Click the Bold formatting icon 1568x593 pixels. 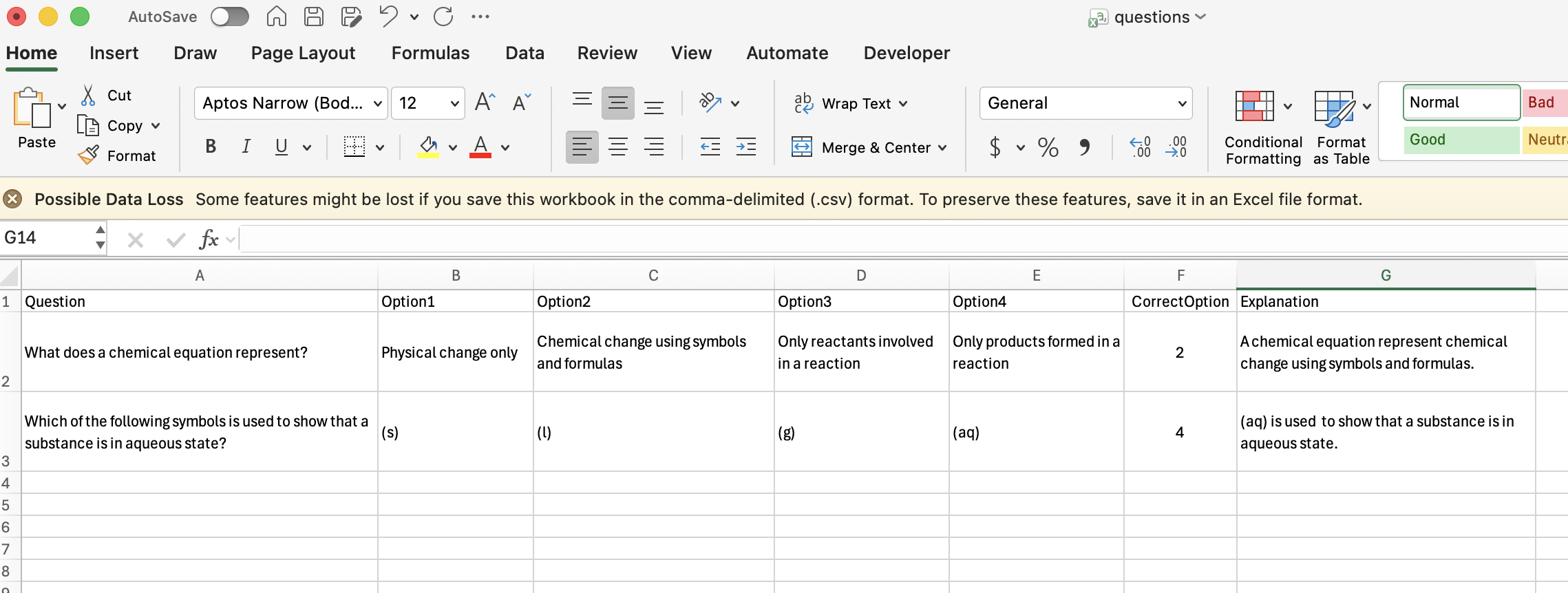click(x=211, y=147)
